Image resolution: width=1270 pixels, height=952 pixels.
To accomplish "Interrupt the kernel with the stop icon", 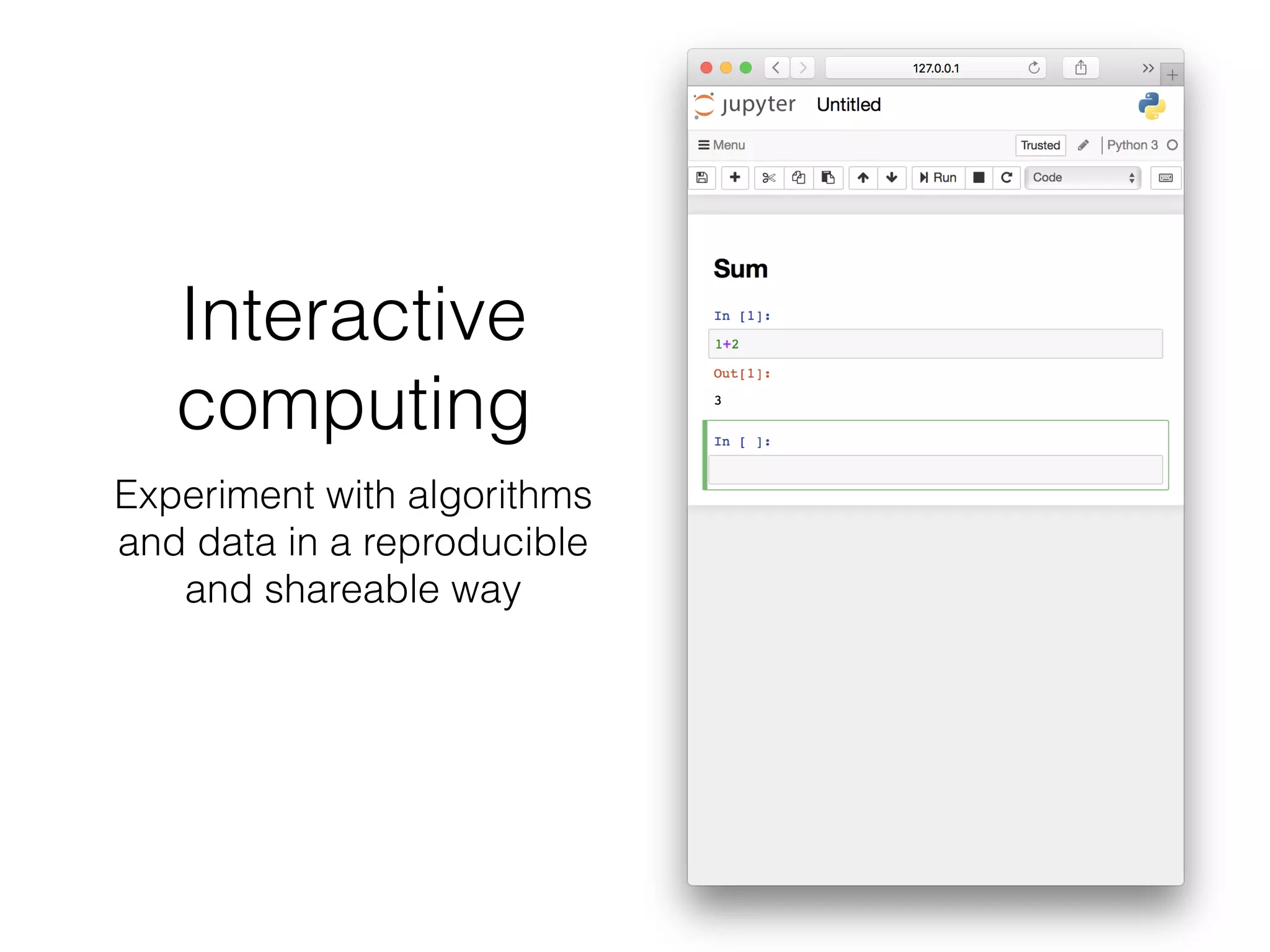I will click(x=979, y=178).
